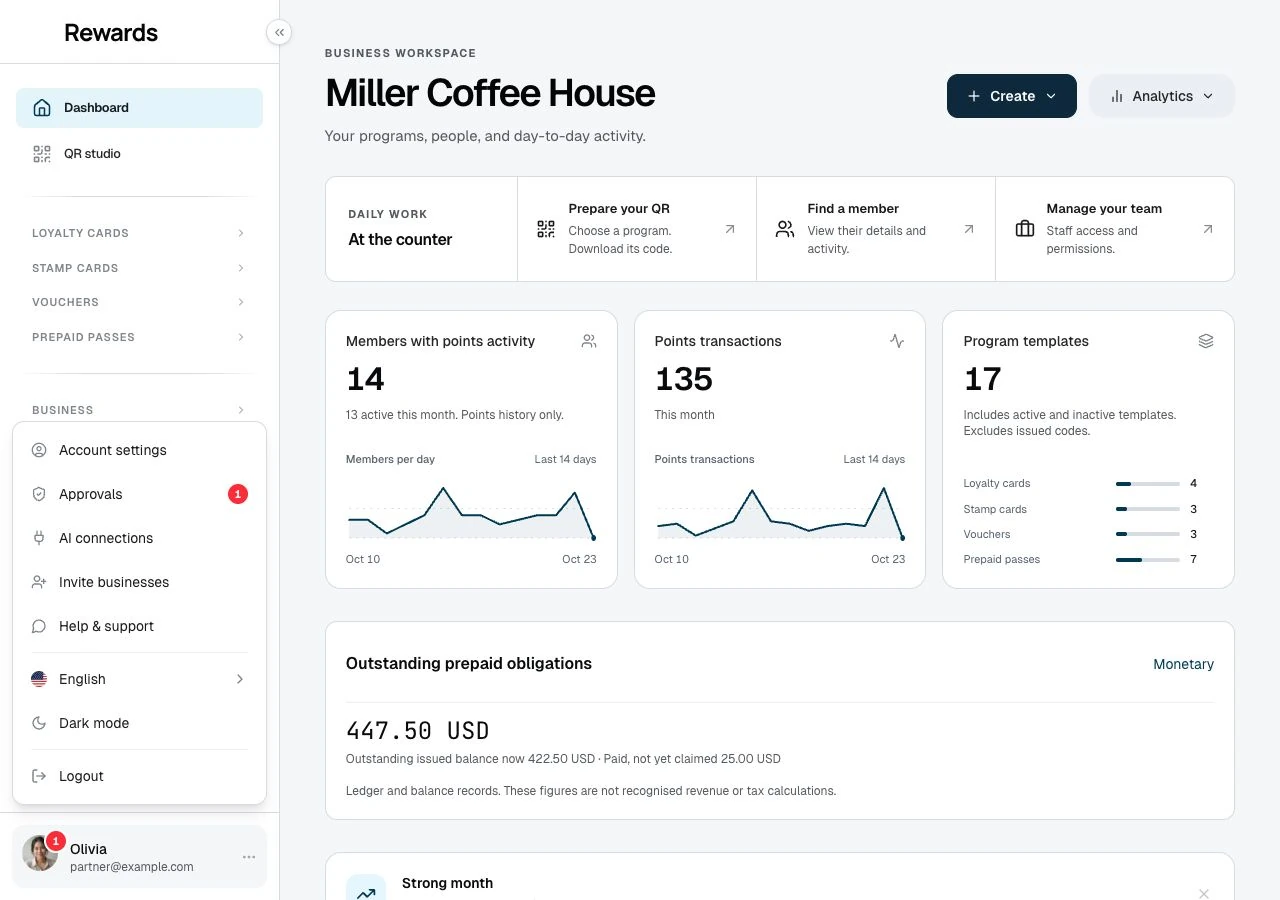The image size is (1280, 900).
Task: Open the Find a member shortcut
Action: pyautogui.click(x=876, y=229)
